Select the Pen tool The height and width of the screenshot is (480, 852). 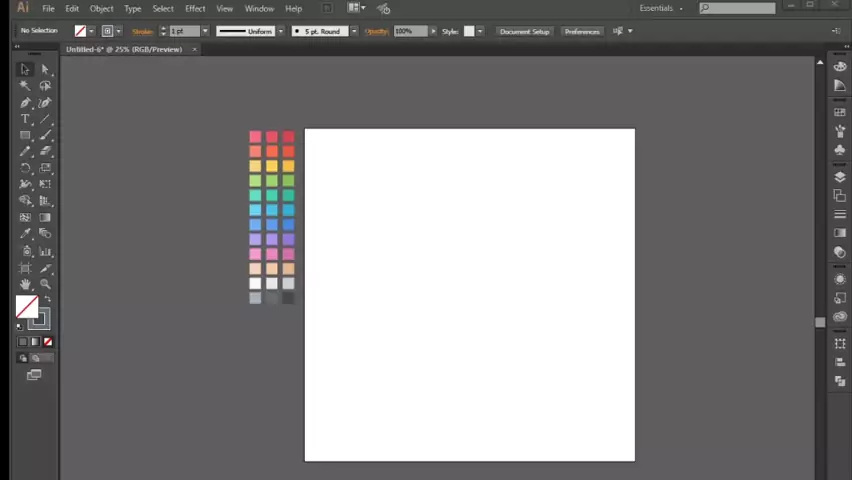tap(25, 103)
